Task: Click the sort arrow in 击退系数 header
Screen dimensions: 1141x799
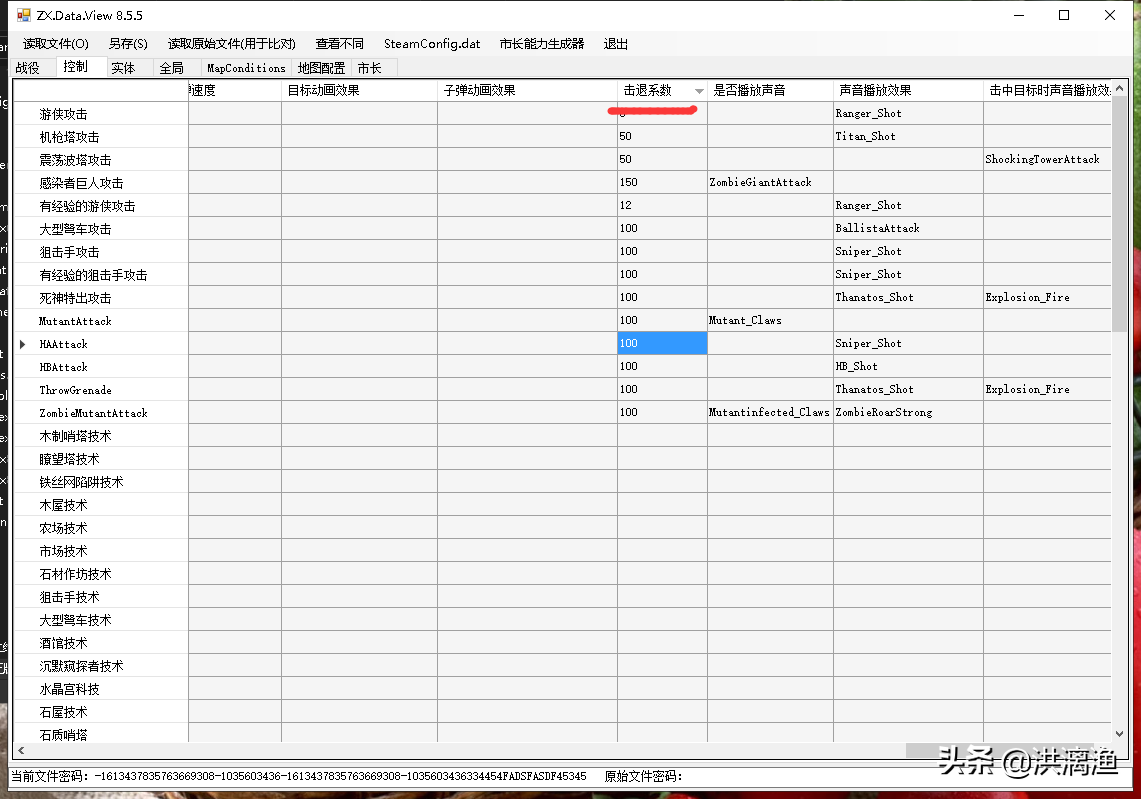Action: coord(698,91)
